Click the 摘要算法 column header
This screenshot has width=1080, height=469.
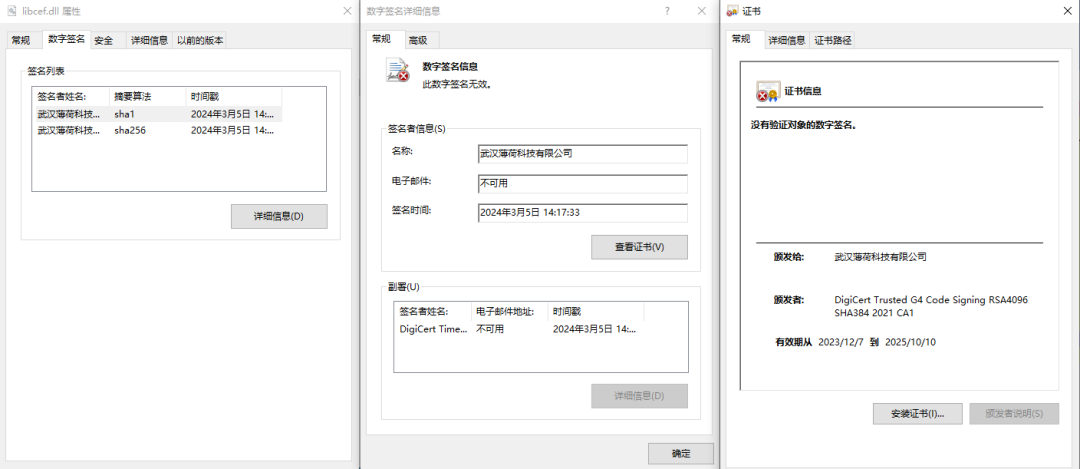point(147,96)
